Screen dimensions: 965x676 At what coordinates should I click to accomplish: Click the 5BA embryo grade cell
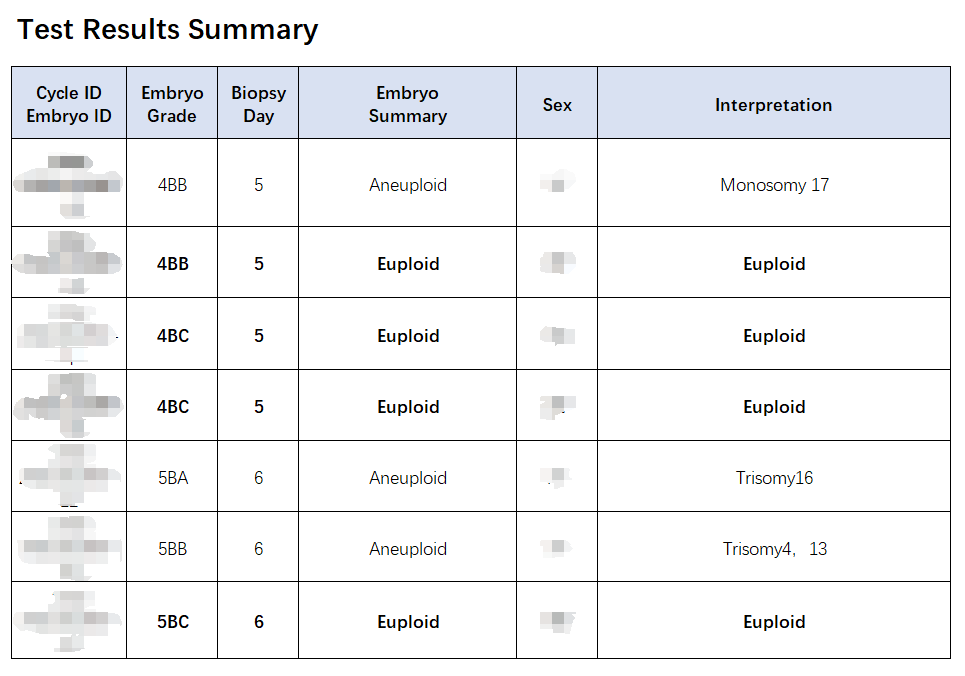tap(172, 478)
